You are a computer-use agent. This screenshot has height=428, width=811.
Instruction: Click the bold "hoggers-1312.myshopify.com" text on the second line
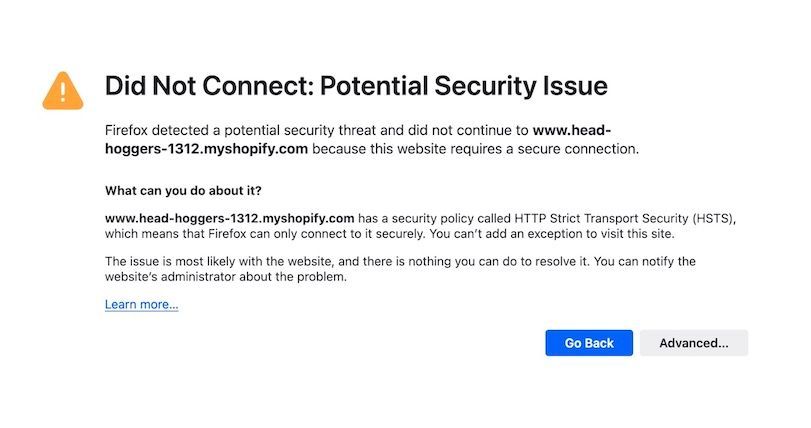(206, 149)
